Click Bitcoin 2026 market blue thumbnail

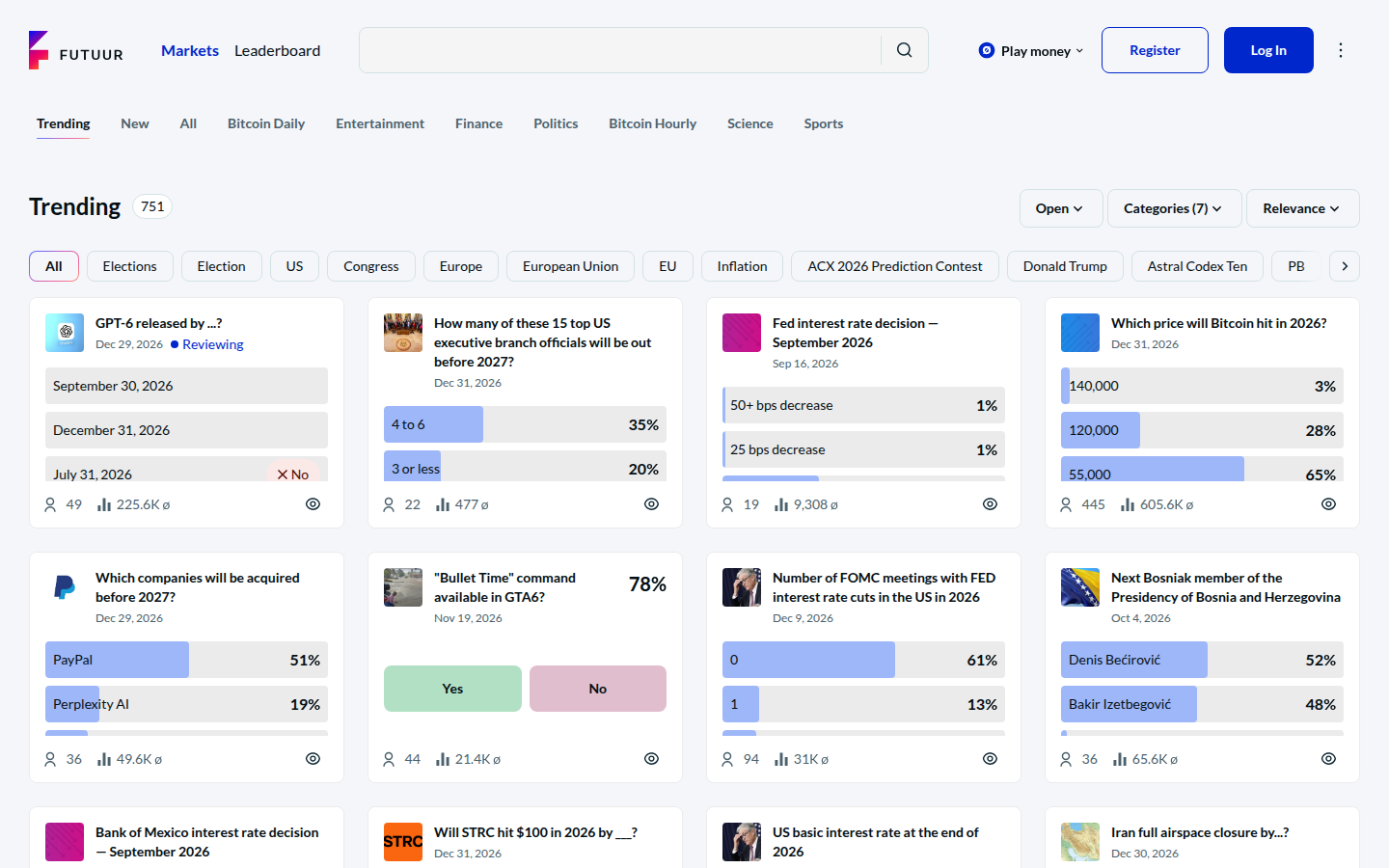point(1080,333)
